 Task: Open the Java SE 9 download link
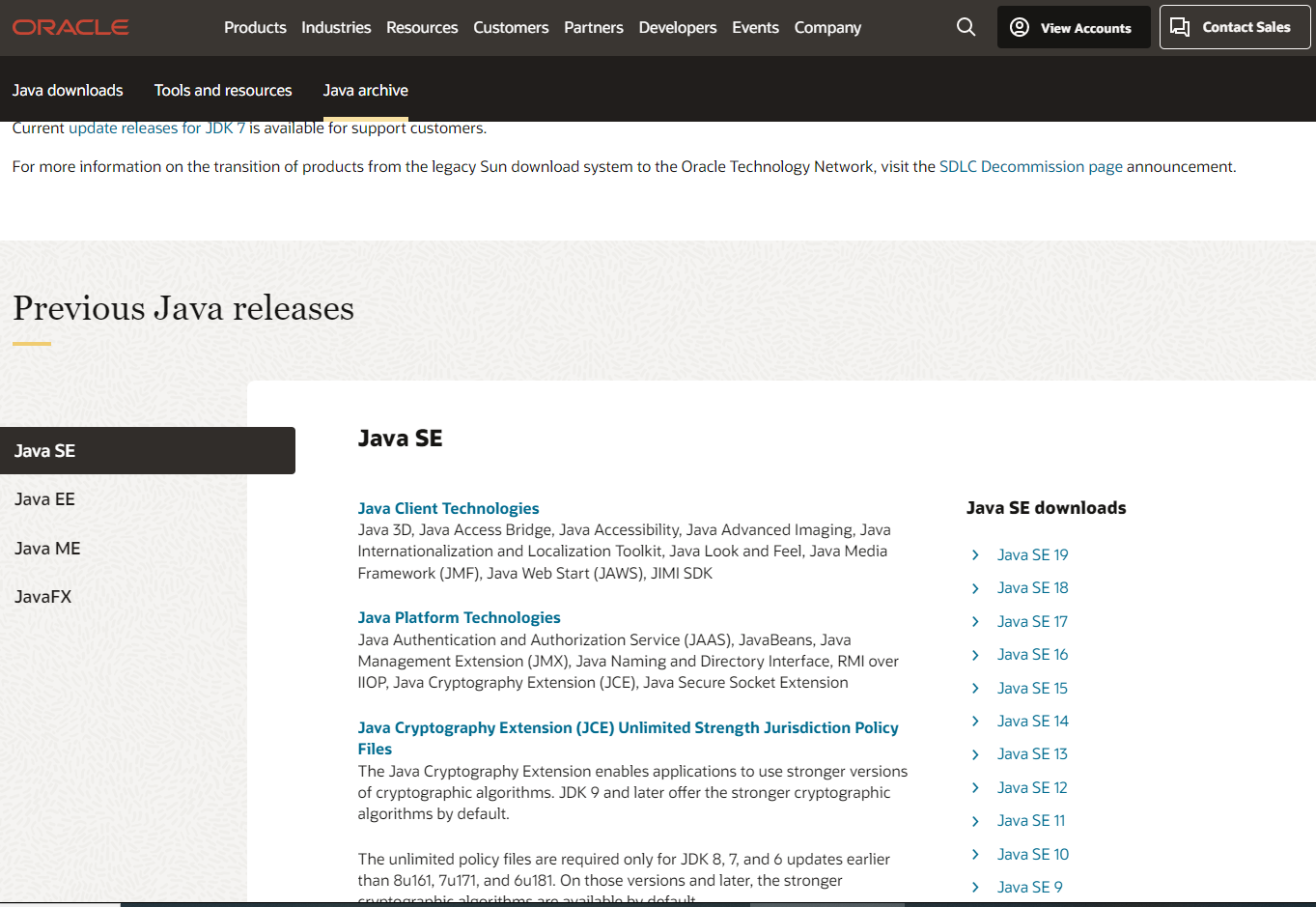tap(1029, 887)
